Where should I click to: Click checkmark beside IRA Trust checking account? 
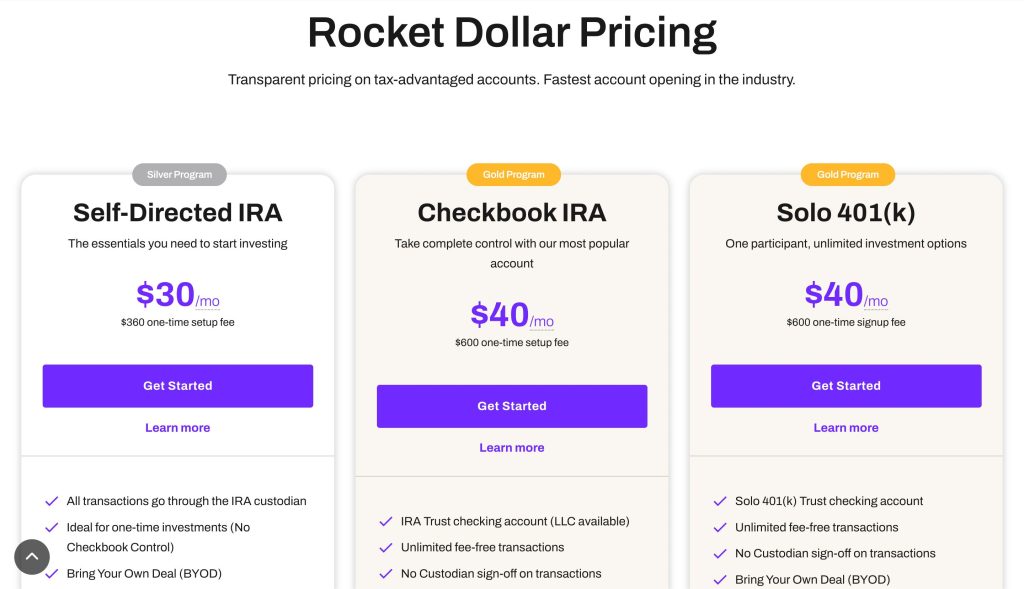(386, 521)
